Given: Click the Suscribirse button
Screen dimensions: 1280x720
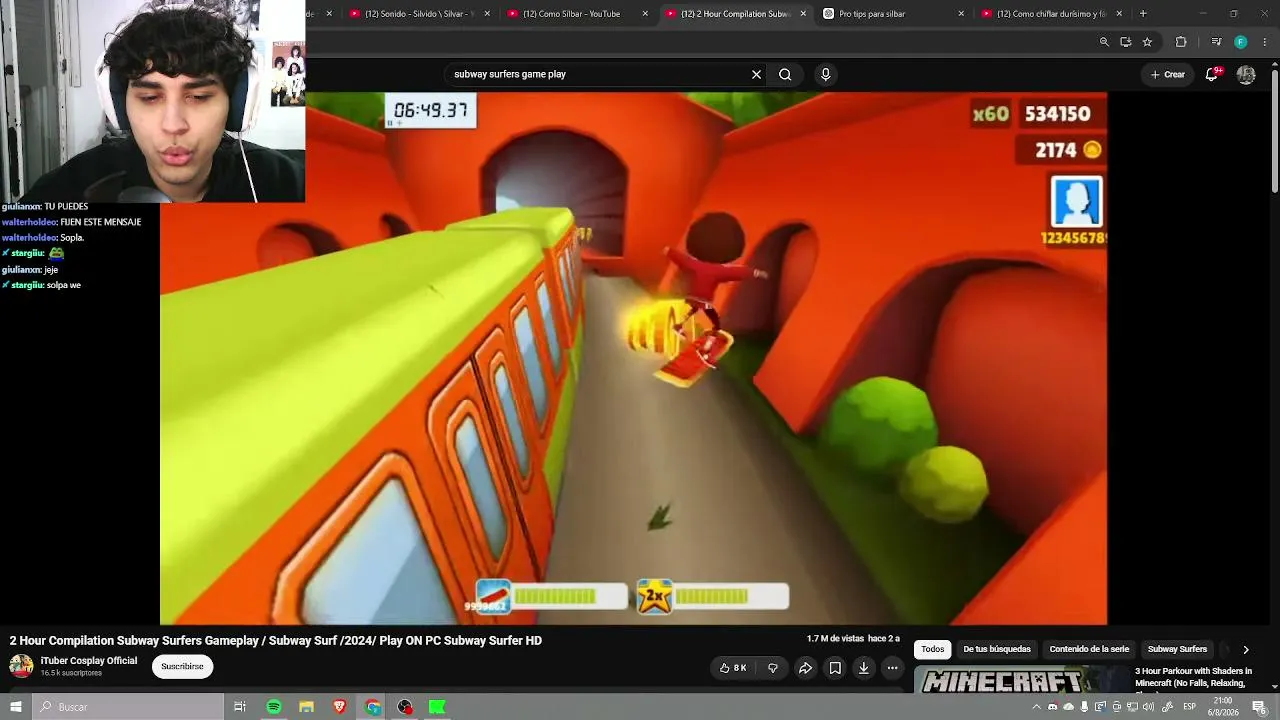Looking at the screenshot, I should tap(182, 667).
